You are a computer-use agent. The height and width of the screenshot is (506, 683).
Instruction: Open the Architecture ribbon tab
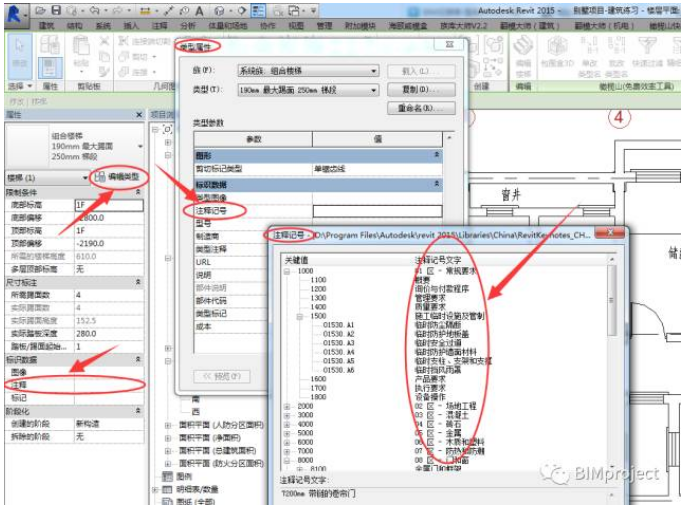click(47, 26)
